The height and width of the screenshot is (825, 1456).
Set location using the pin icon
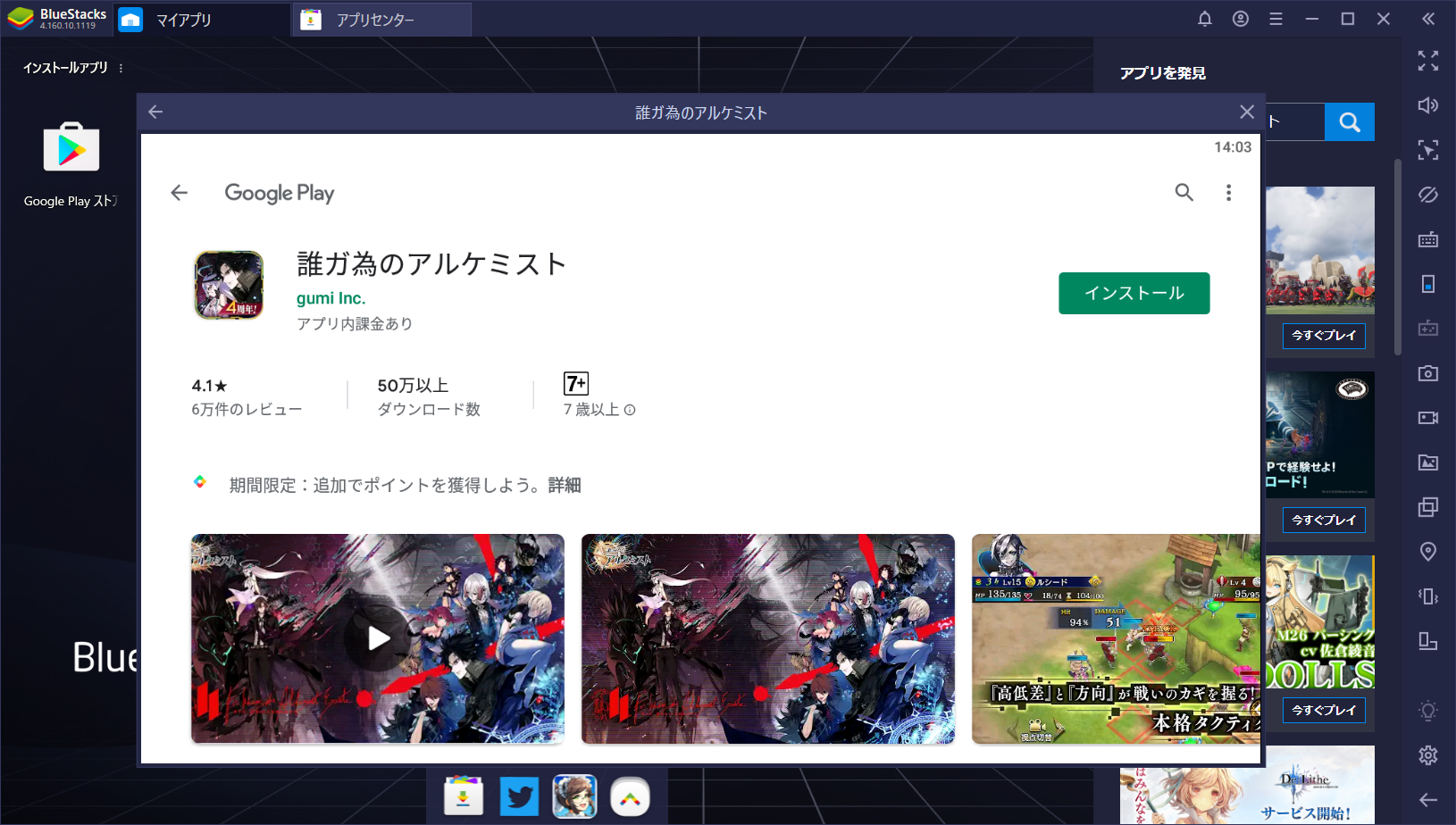pyautogui.click(x=1428, y=552)
